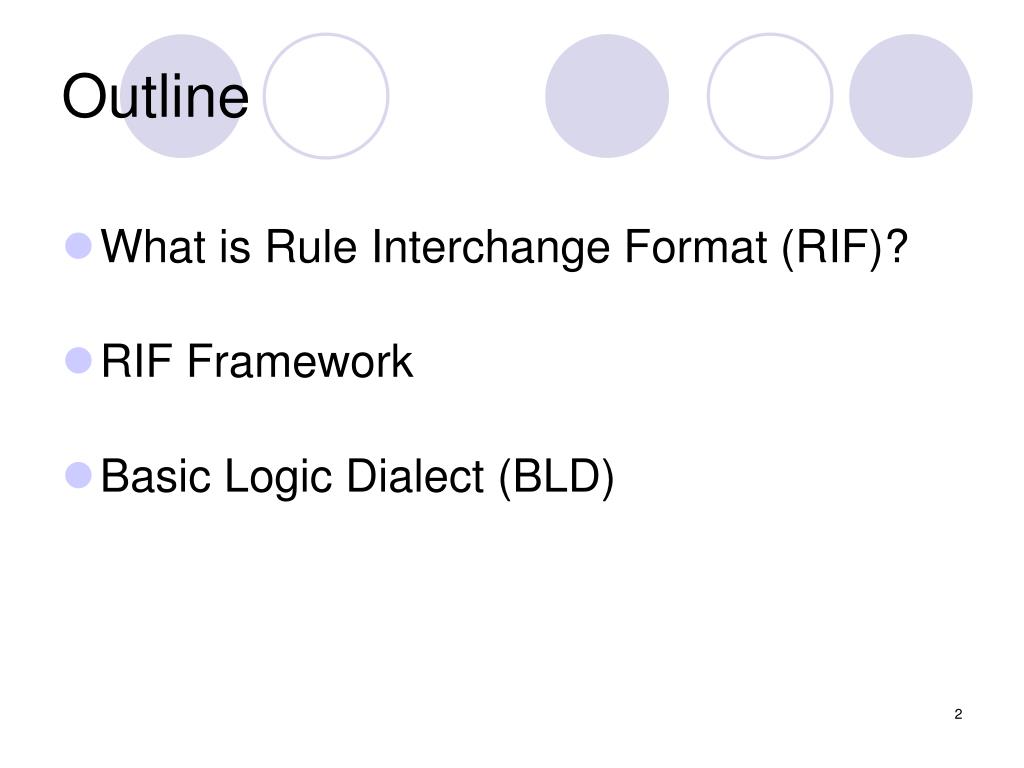Click the RIF Framework line
The width and height of the screenshot is (1024, 768).
257,361
